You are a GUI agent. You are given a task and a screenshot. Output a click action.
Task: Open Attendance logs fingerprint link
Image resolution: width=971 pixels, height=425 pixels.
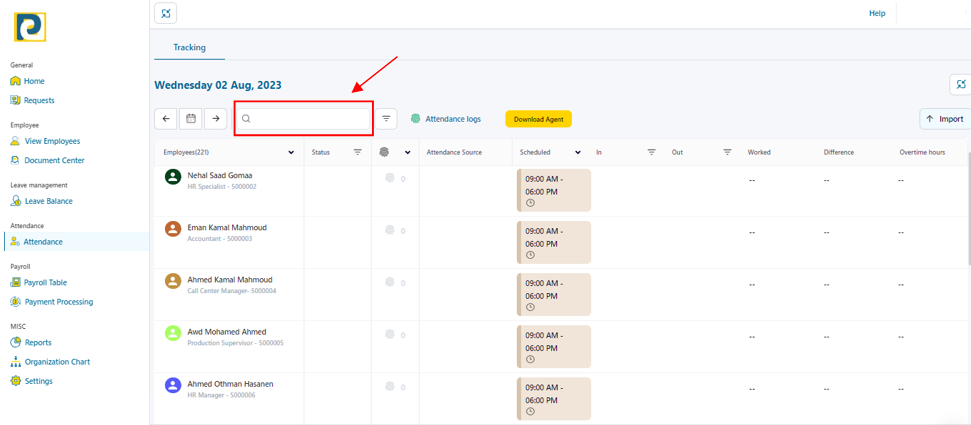(x=446, y=119)
